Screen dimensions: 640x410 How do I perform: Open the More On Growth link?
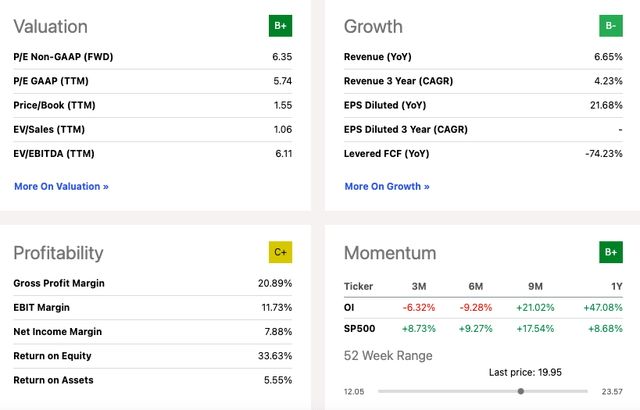[x=387, y=186]
